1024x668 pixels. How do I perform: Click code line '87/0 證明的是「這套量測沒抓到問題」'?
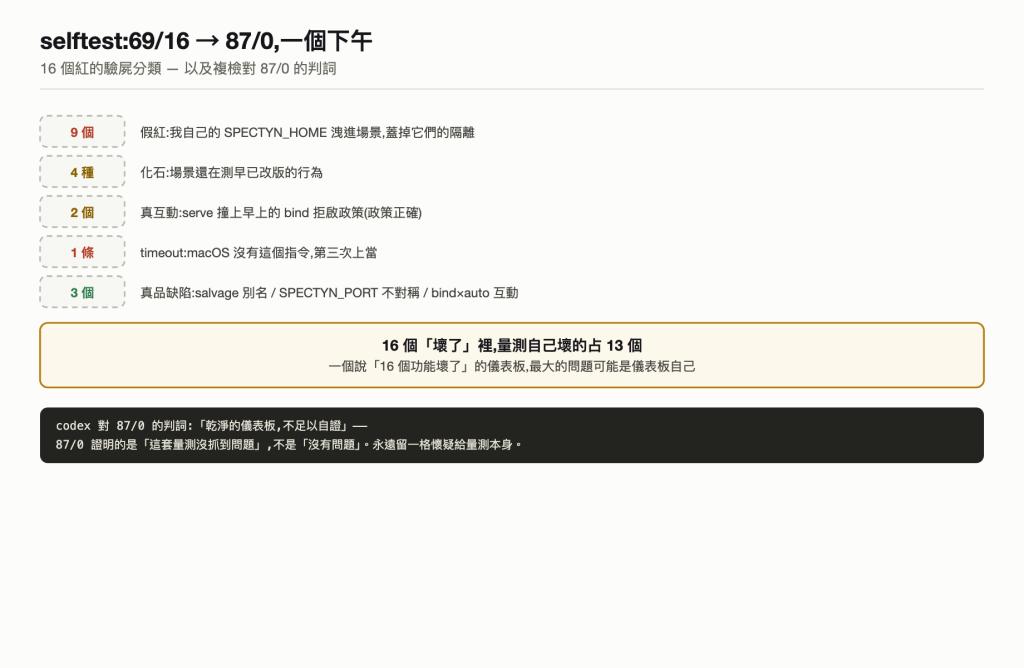tap(160, 445)
